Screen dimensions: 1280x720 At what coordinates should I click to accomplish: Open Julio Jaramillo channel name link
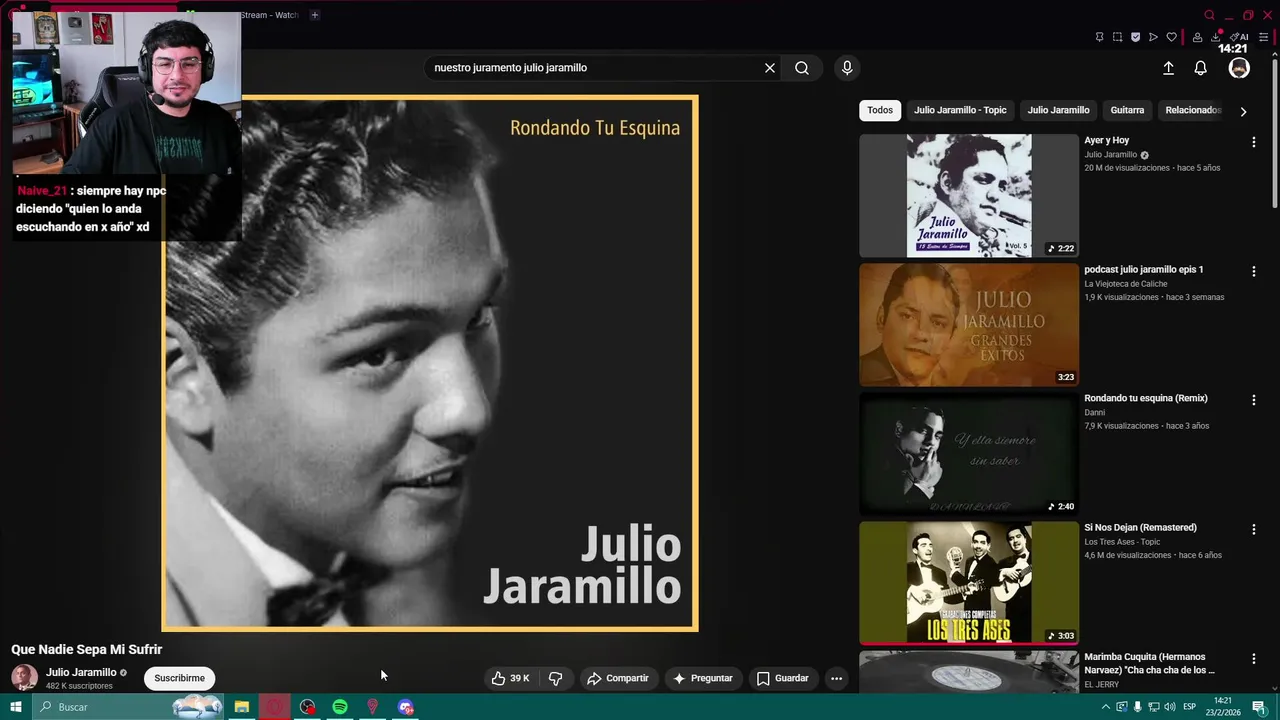coord(81,672)
